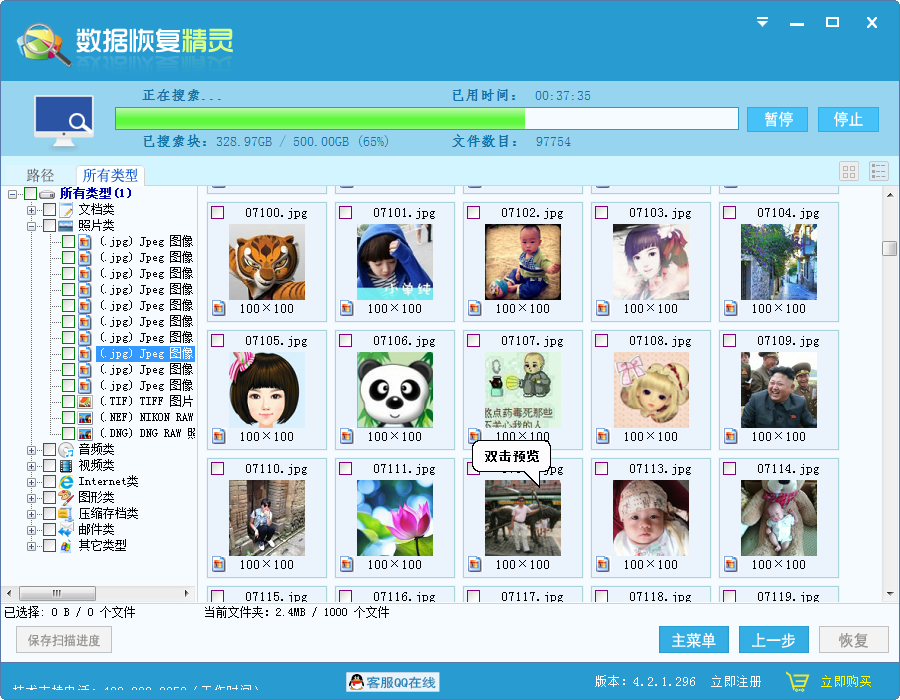The image size is (900, 700).
Task: Enable the 照片类 category checkbox
Action: [x=49, y=225]
